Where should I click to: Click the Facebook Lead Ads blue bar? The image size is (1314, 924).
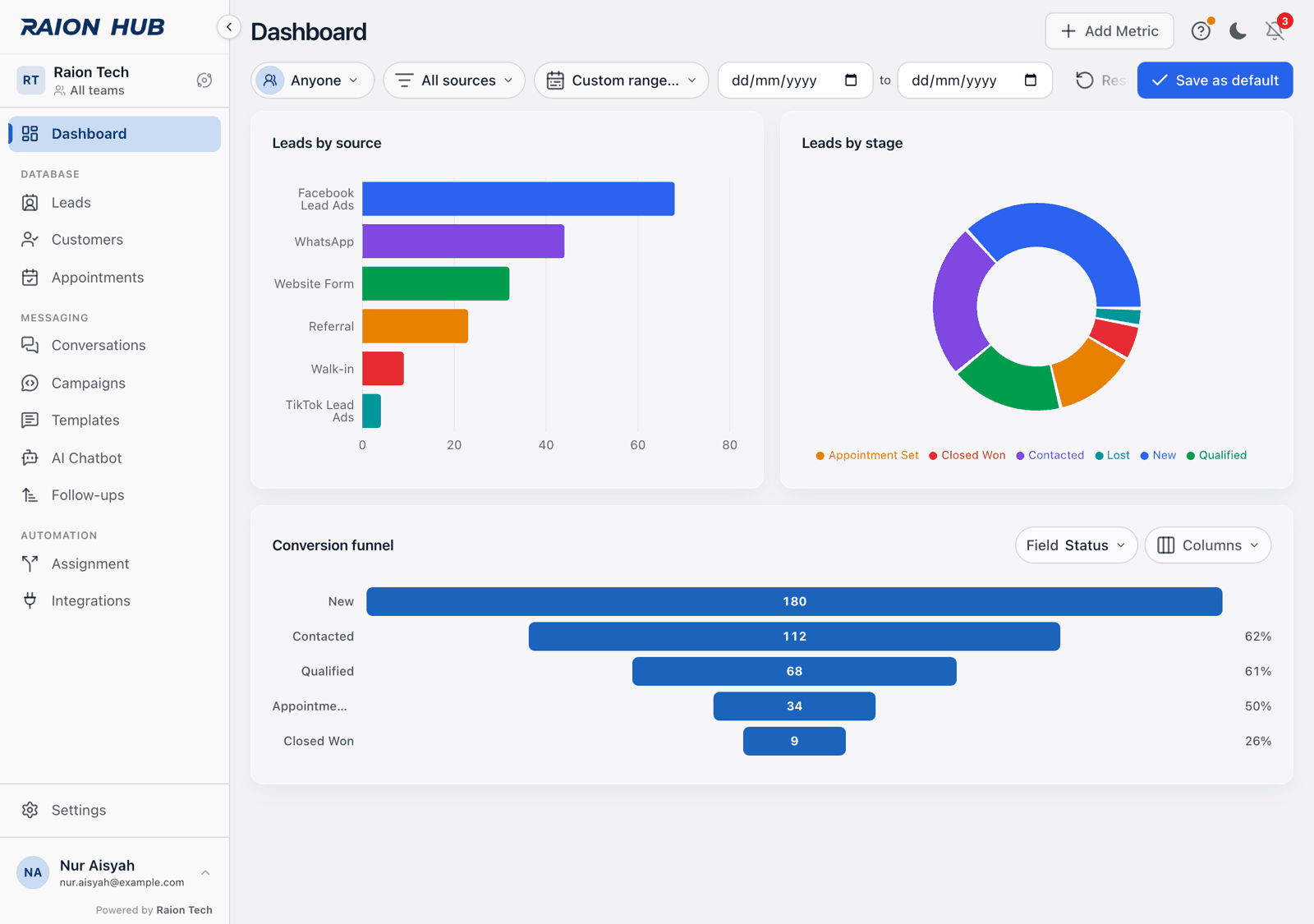pyautogui.click(x=518, y=199)
